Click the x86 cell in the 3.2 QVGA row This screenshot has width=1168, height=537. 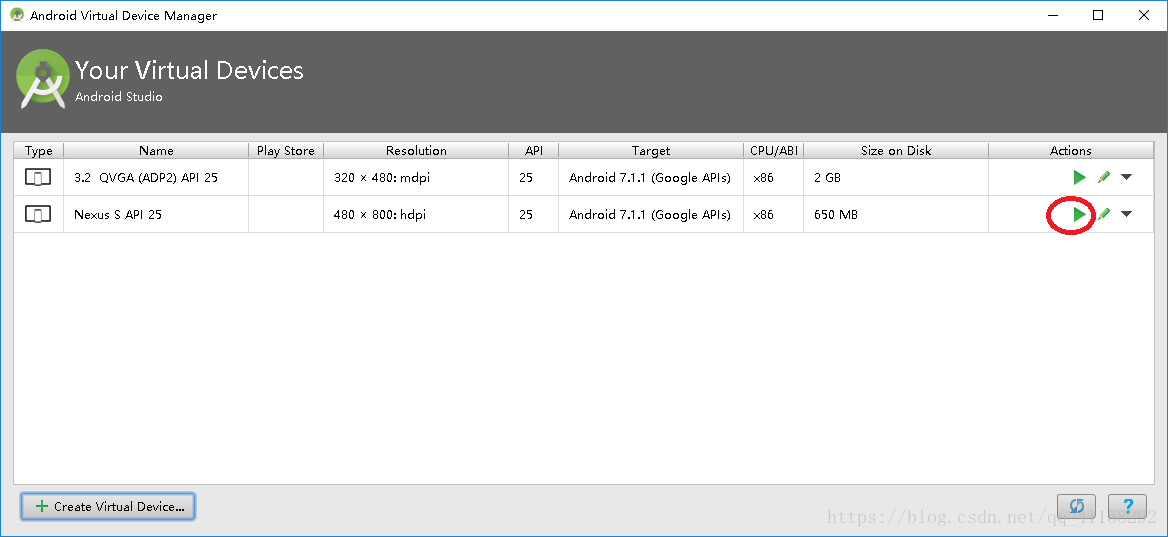774,177
